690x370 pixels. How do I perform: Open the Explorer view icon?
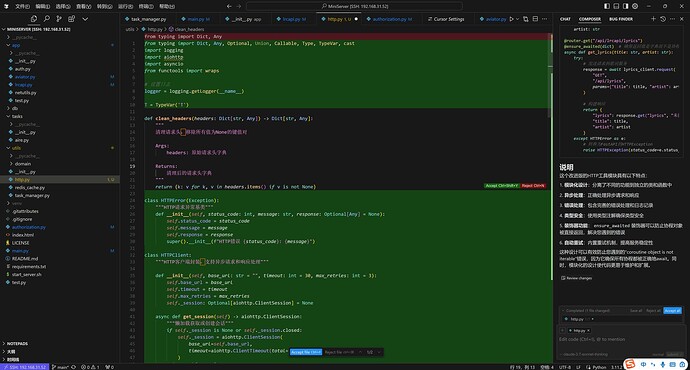click(x=34, y=19)
